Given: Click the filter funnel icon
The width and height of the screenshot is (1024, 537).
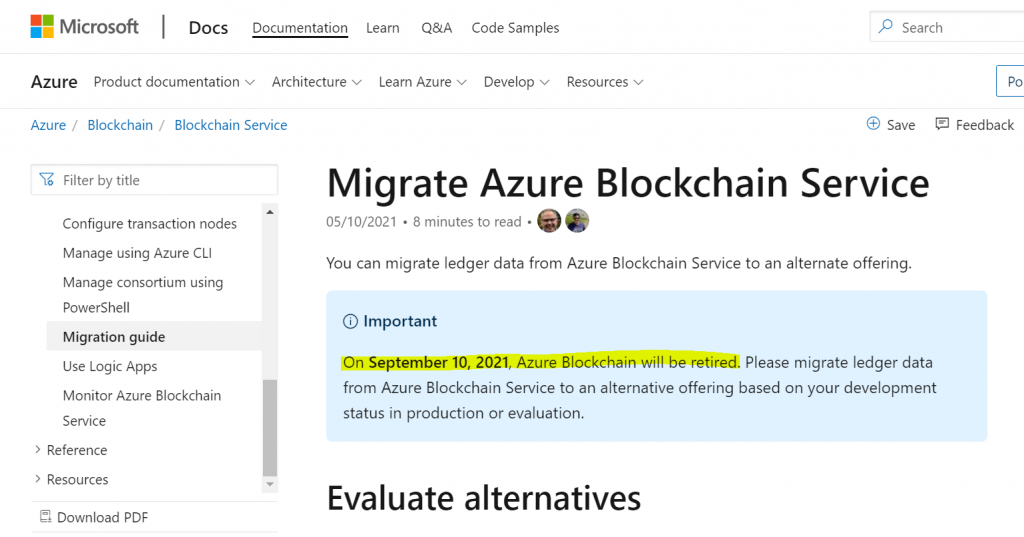Looking at the screenshot, I should [x=47, y=180].
